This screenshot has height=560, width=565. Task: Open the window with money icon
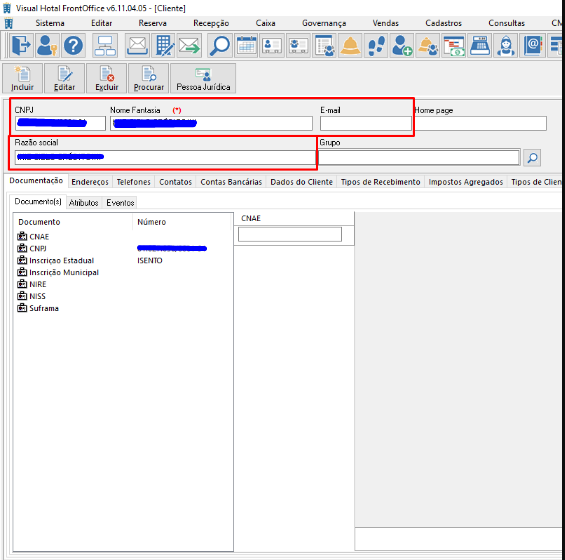(x=454, y=45)
